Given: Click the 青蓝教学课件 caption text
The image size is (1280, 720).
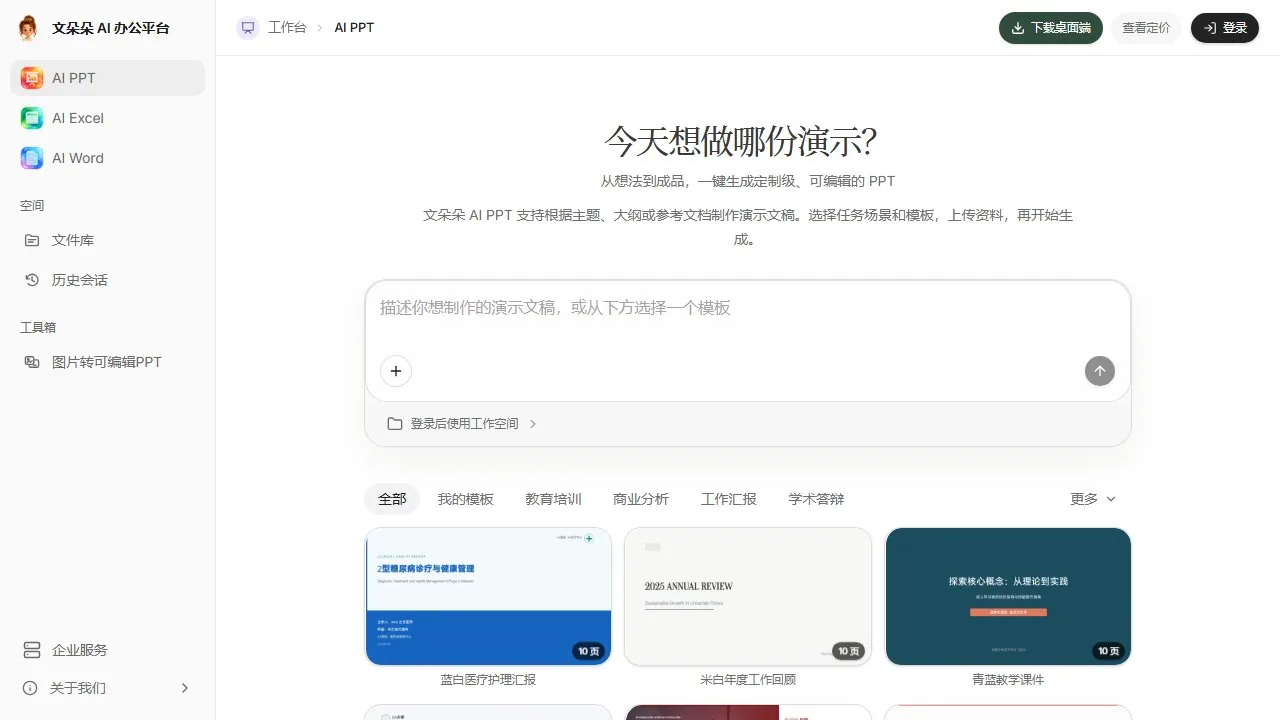Looking at the screenshot, I should tap(1008, 680).
